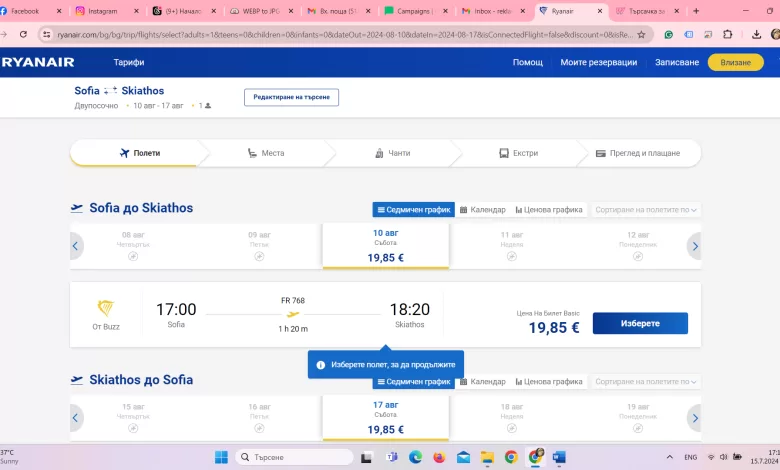Select the 12 авг date card
This screenshot has height=470, width=780.
pyautogui.click(x=638, y=246)
